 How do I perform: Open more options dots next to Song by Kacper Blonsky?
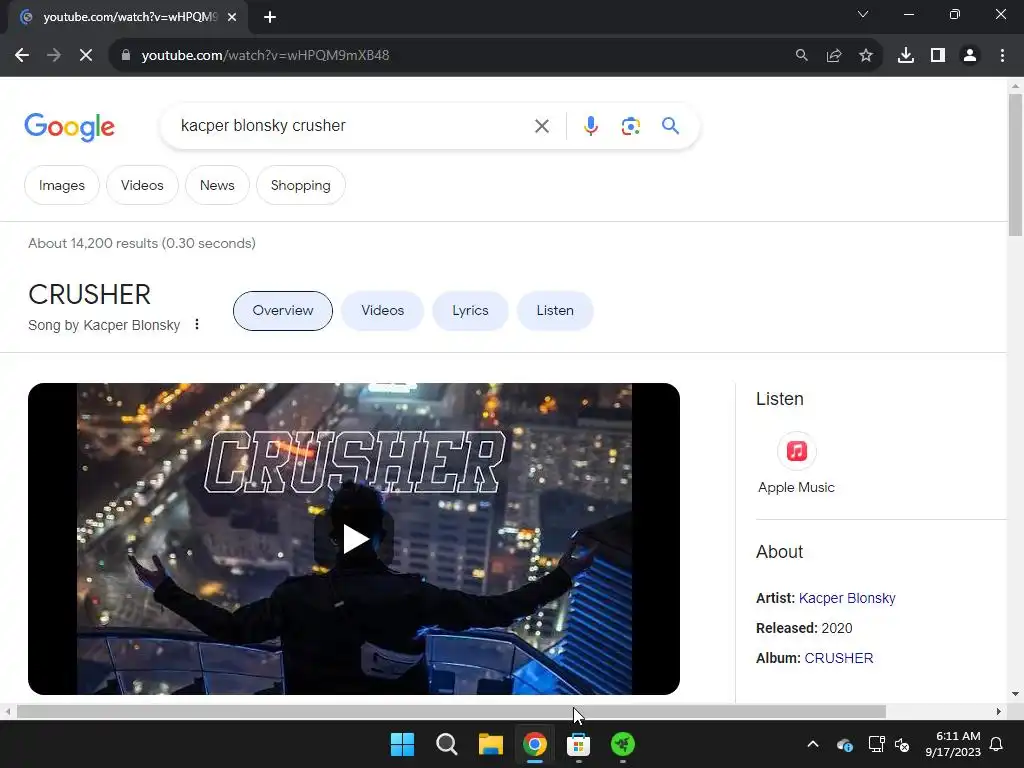[197, 324]
